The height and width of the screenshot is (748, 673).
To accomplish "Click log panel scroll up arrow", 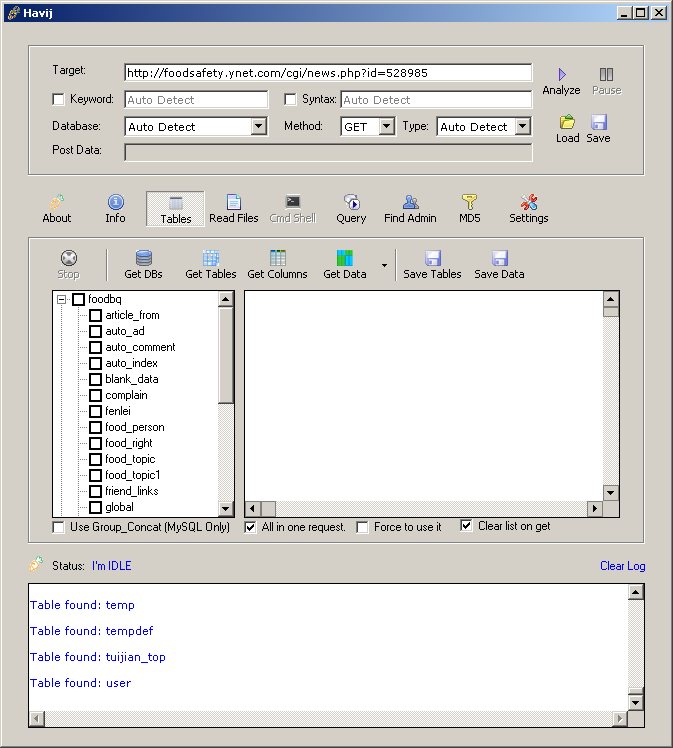I will point(636,592).
